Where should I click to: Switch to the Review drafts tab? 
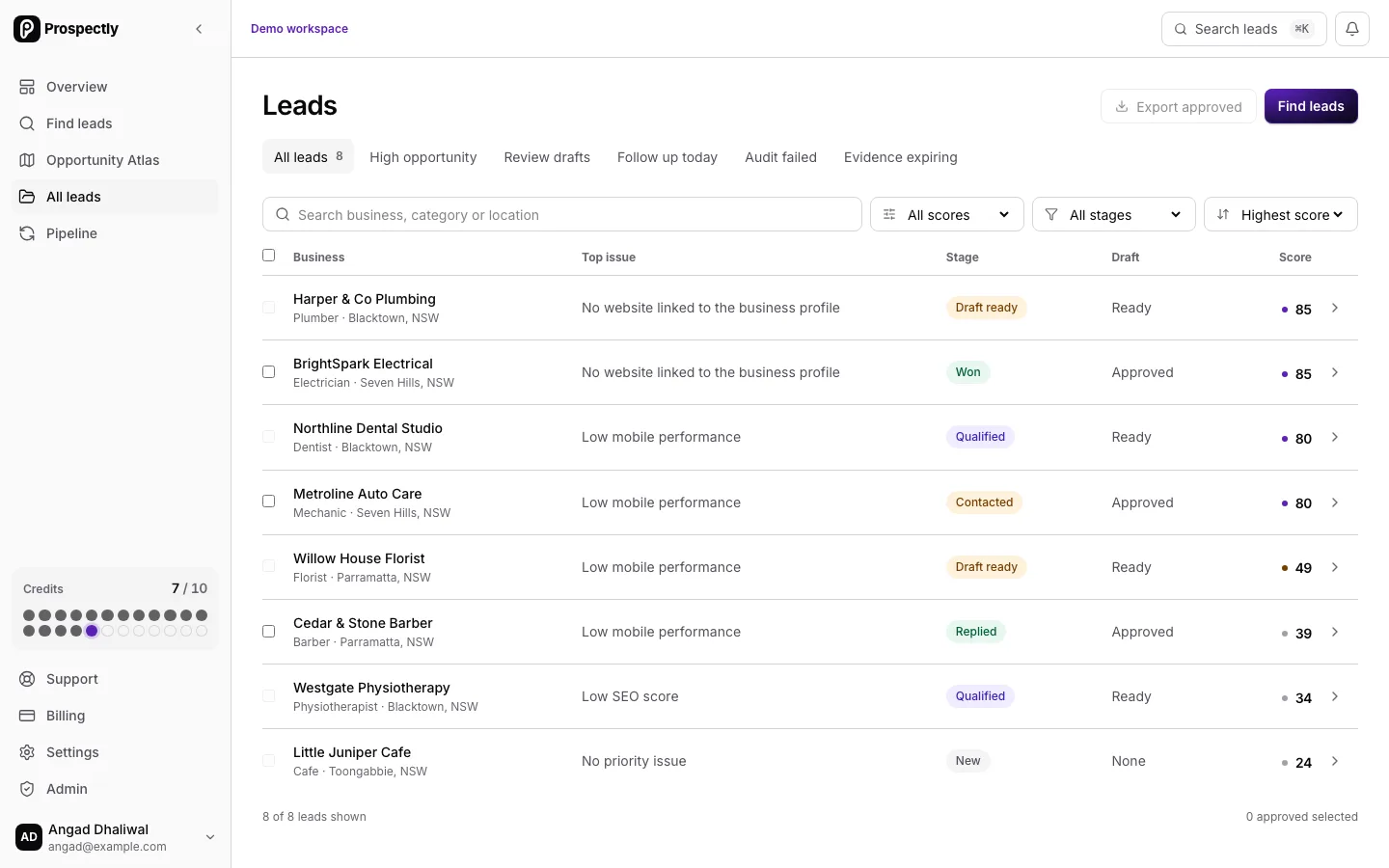pos(547,157)
